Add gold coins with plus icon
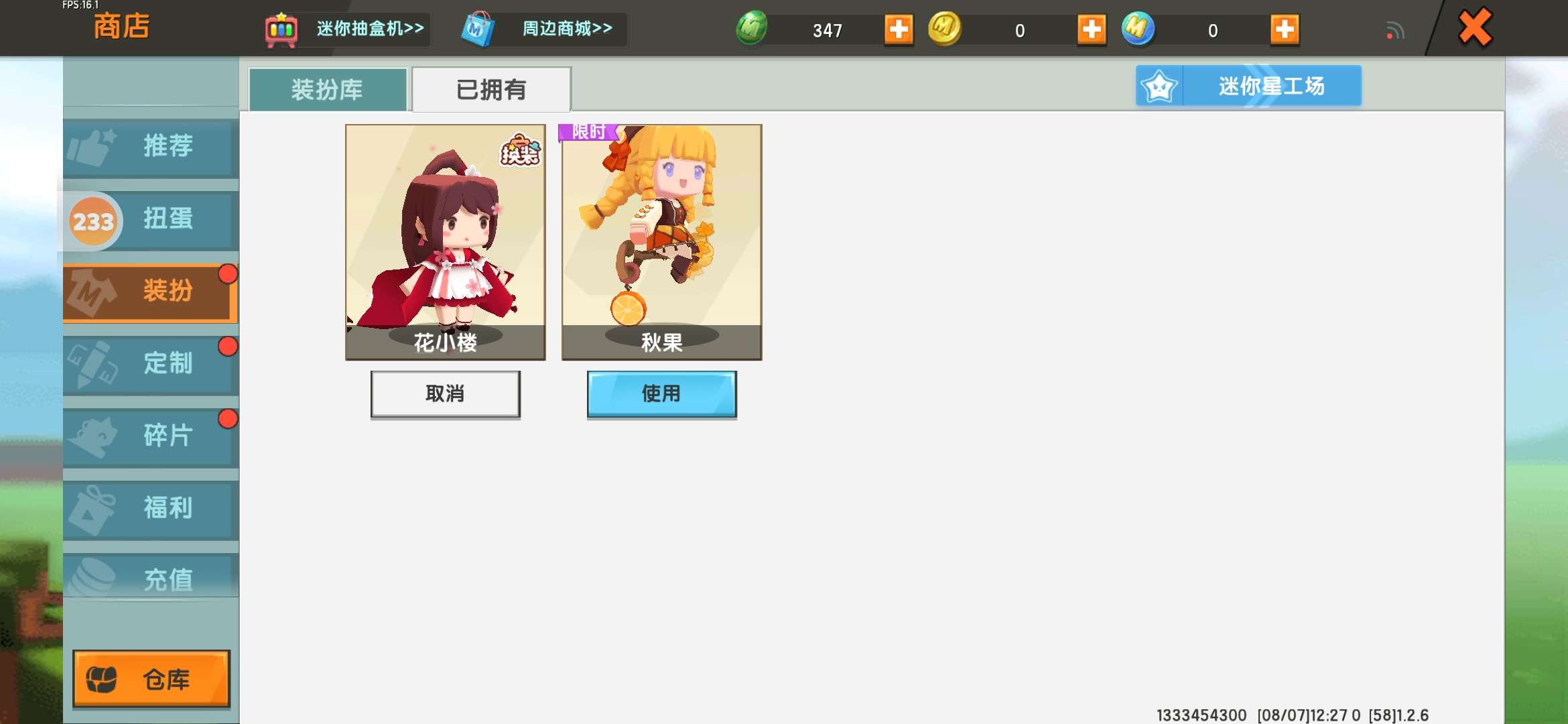 pyautogui.click(x=1092, y=29)
